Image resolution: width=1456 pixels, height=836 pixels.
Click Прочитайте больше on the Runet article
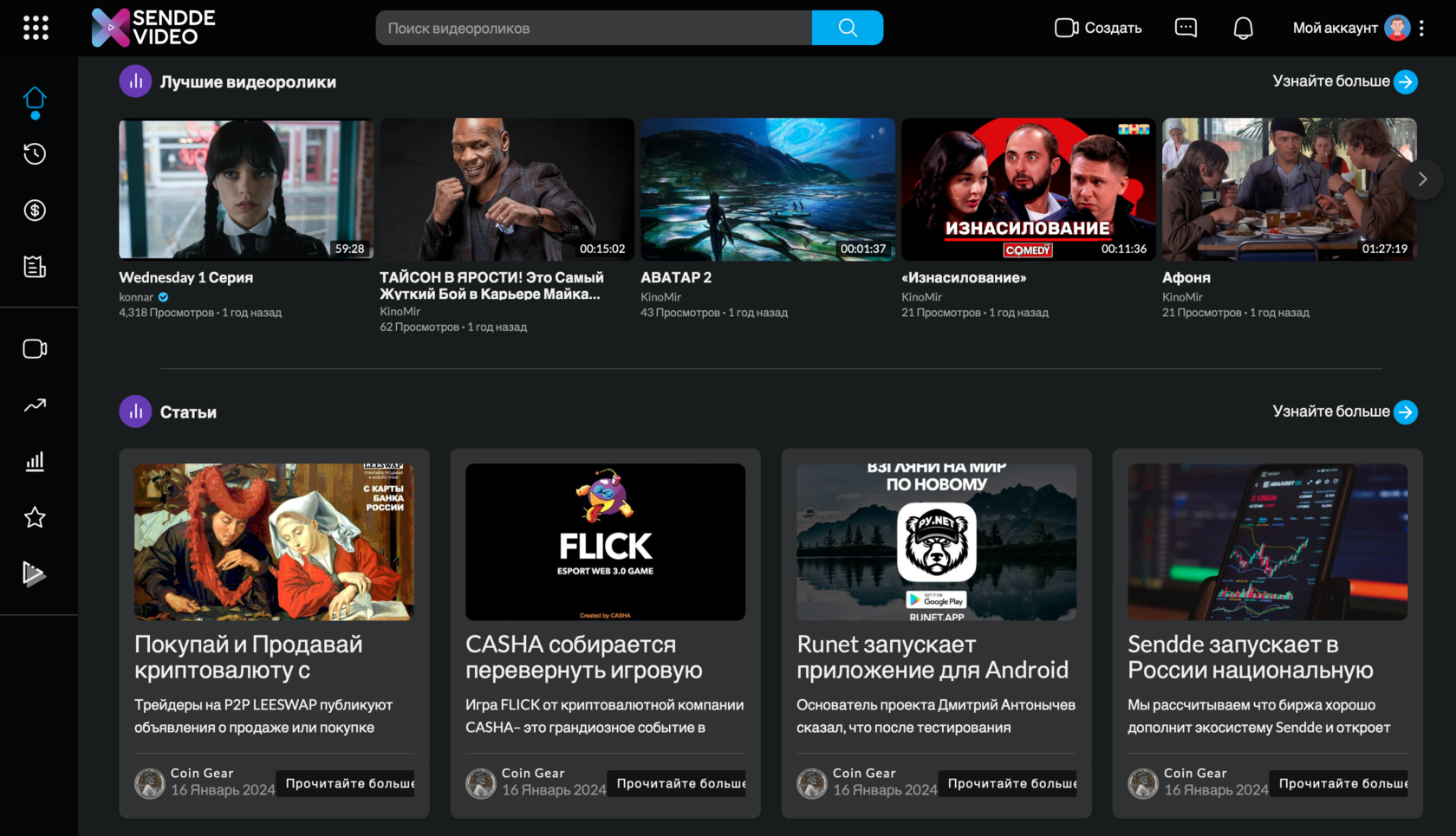(x=1008, y=783)
